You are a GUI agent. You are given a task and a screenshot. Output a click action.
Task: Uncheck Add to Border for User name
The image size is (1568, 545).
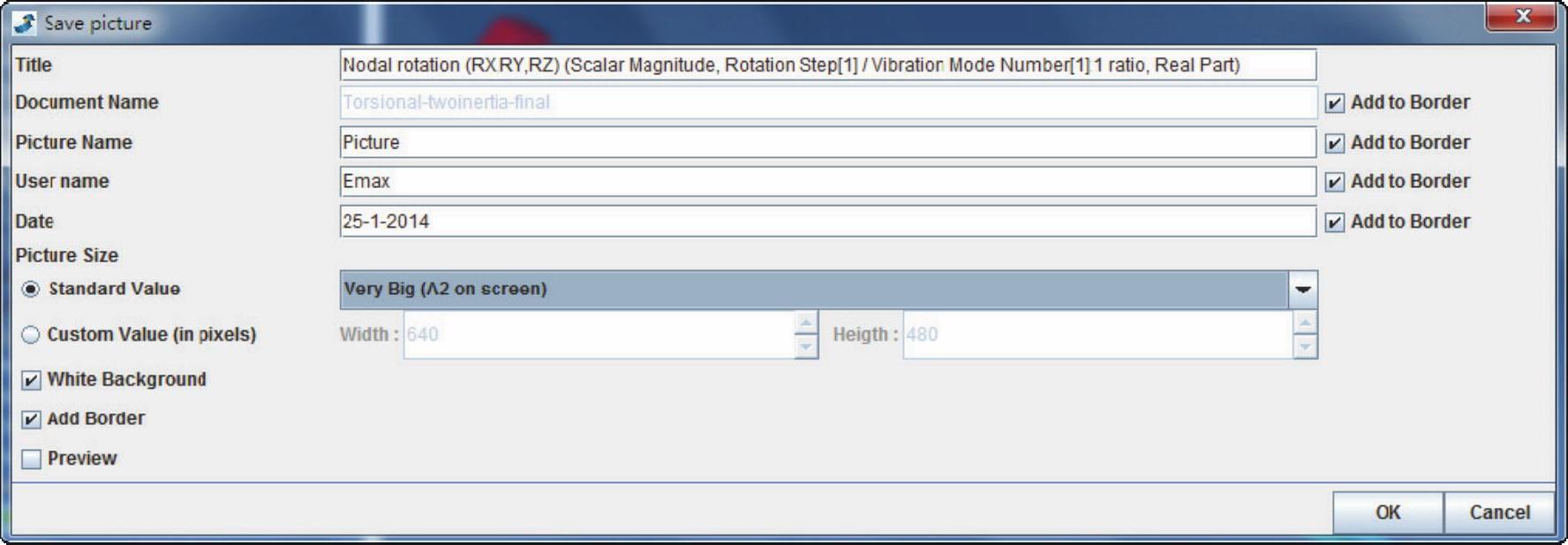pyautogui.click(x=1335, y=182)
